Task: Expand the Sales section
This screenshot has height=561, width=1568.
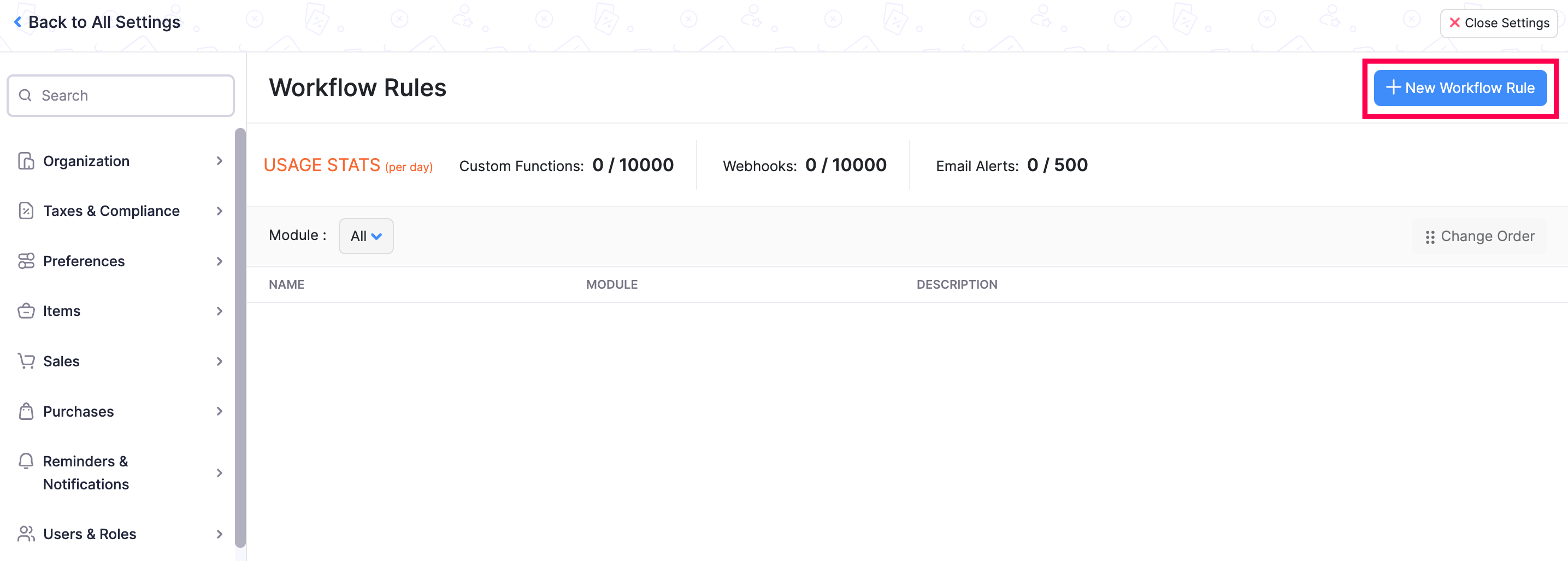Action: (219, 360)
